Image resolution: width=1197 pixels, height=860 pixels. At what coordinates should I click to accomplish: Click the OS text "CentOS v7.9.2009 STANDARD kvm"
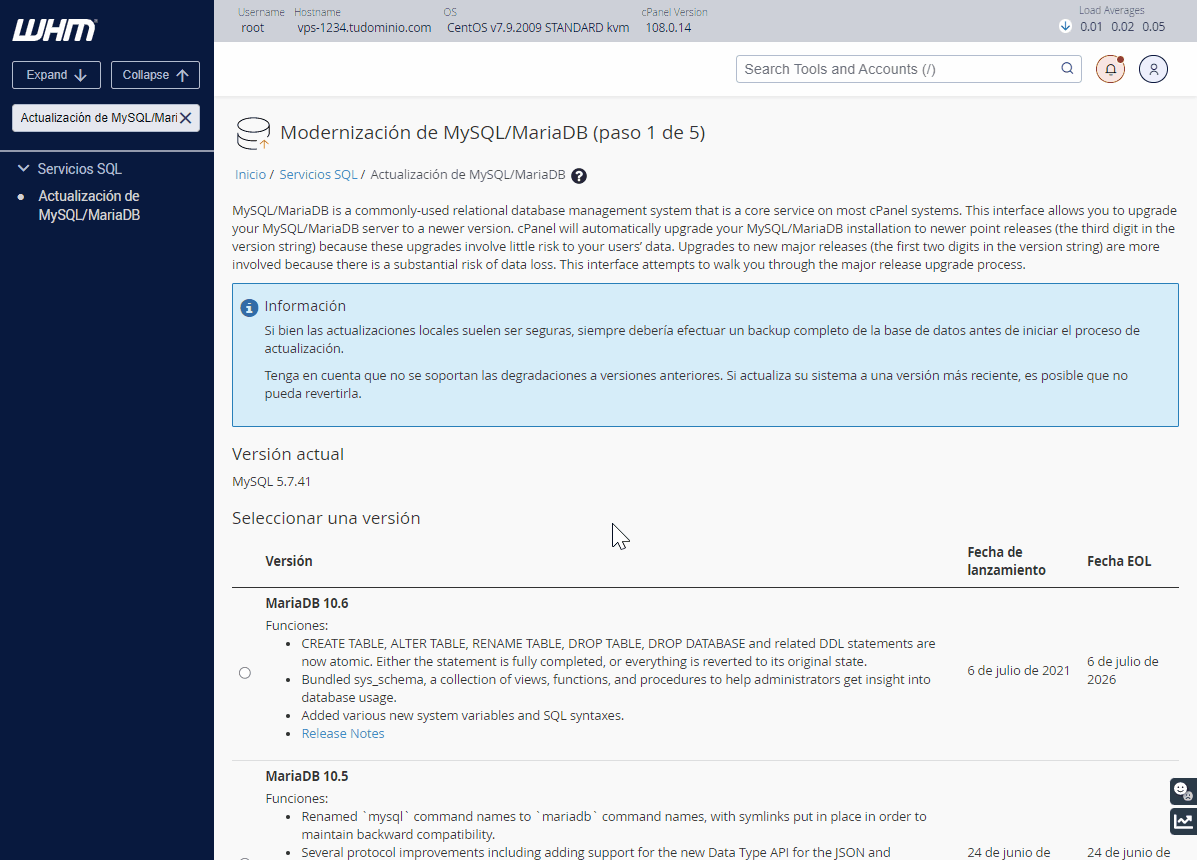coord(538,27)
